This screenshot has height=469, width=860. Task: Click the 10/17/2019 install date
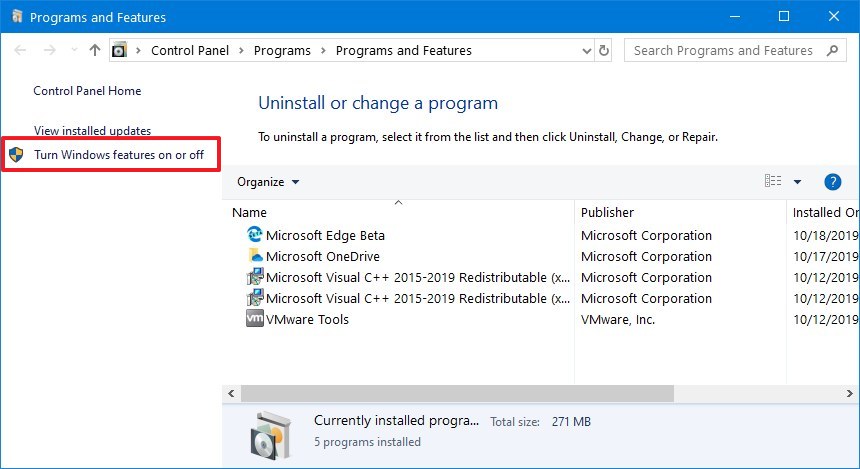coord(825,256)
